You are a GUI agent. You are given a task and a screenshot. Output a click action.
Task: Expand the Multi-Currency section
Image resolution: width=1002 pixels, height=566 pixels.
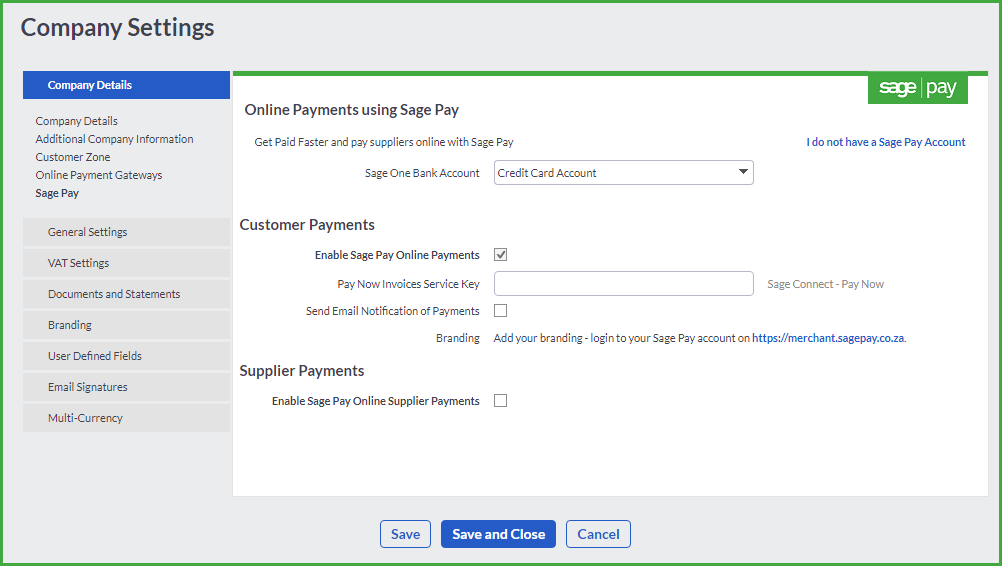127,418
